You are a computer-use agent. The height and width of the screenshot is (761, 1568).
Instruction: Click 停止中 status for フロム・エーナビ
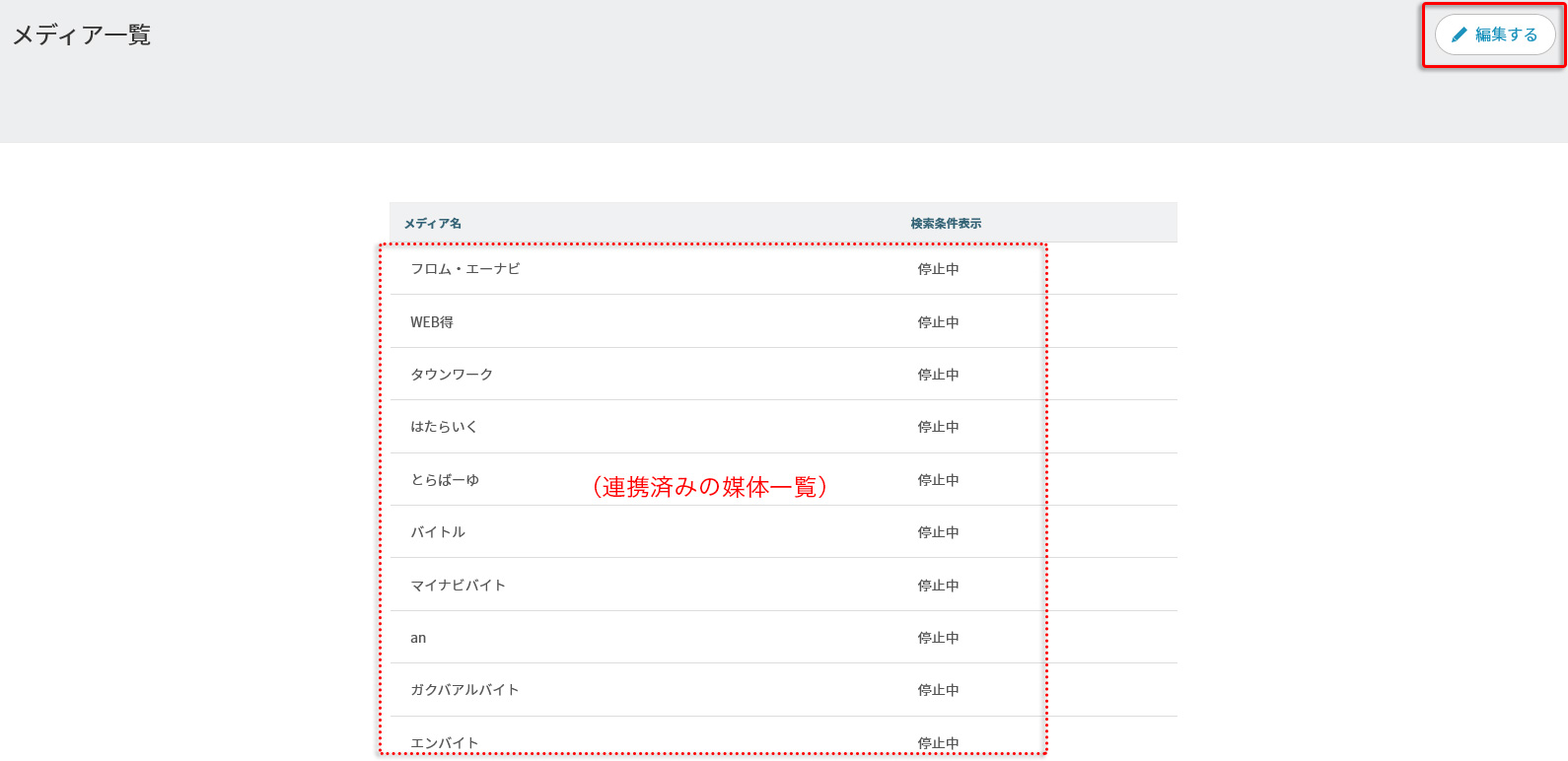(x=938, y=269)
